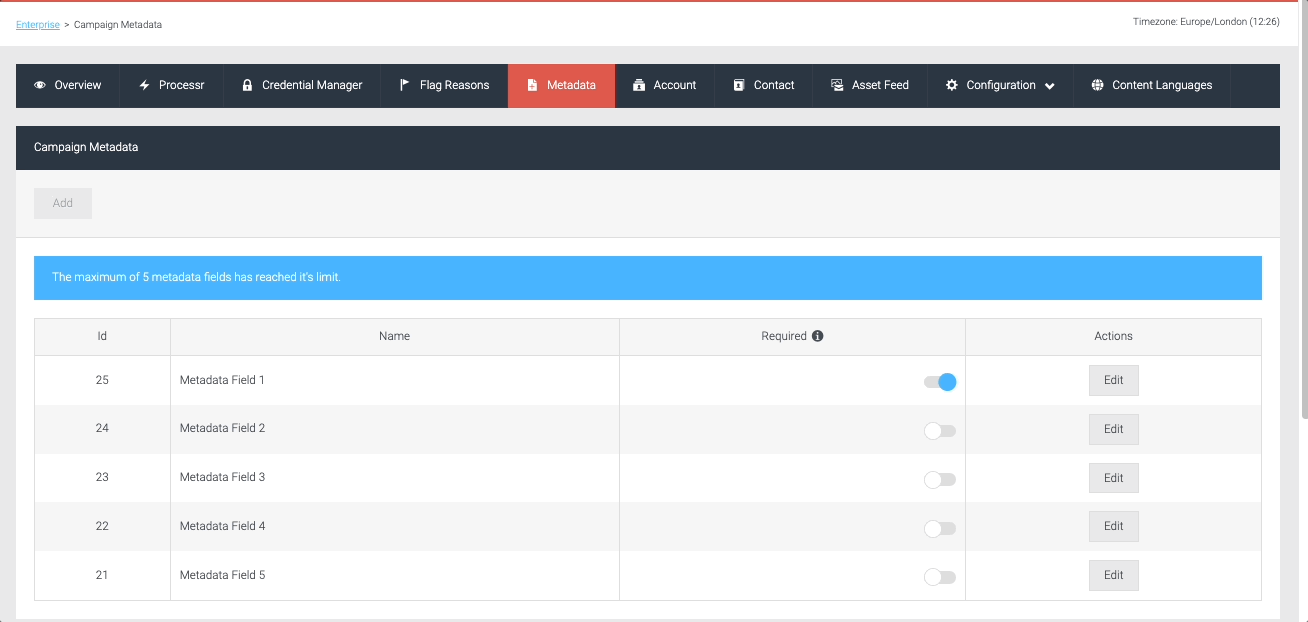
Task: Go to the Processr tab
Action: click(x=172, y=86)
